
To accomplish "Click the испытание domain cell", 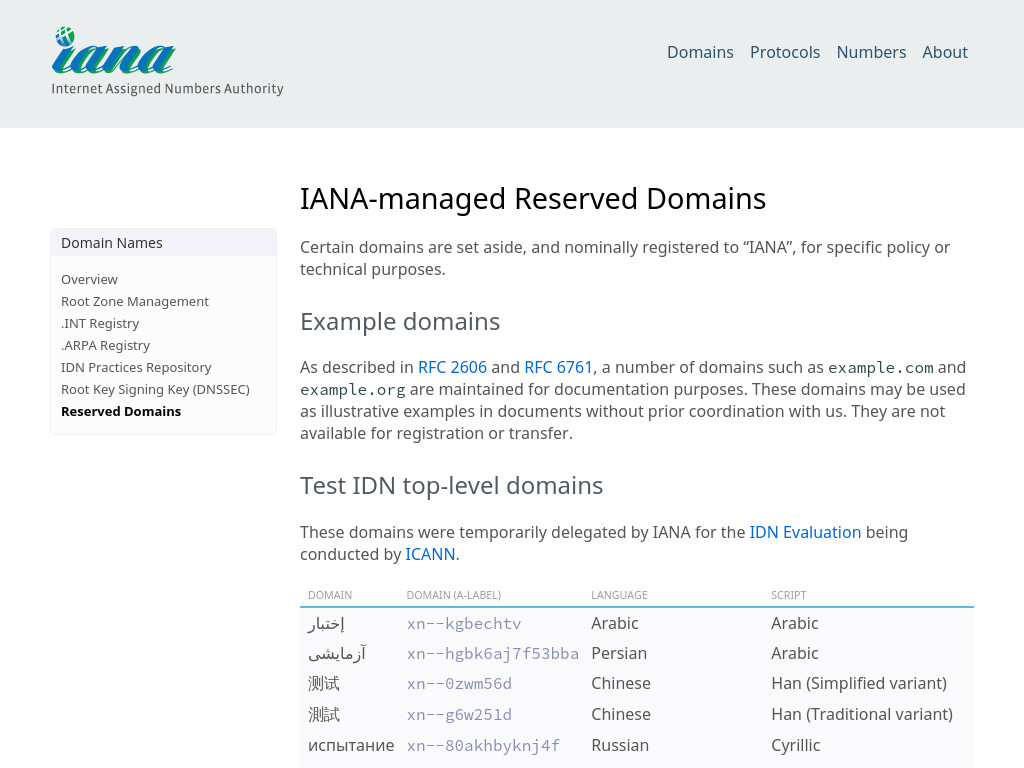I will [x=351, y=745].
